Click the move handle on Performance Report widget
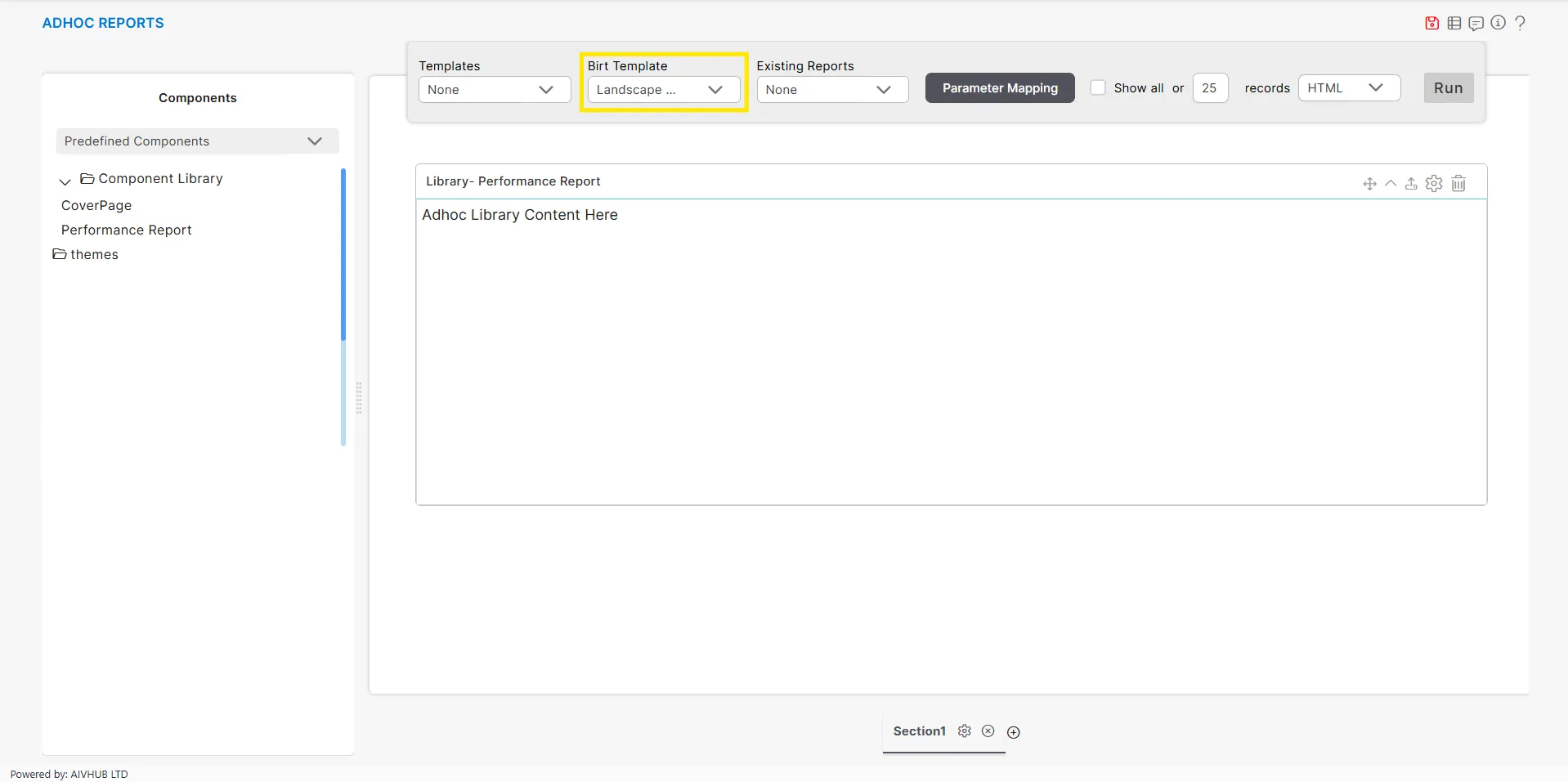The image size is (1568, 782). tap(1369, 184)
